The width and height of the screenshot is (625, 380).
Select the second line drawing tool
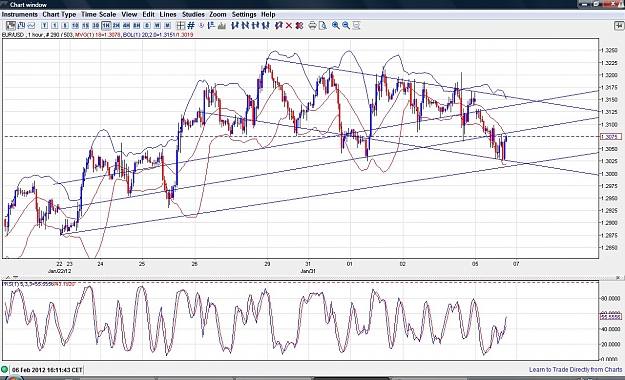pyautogui.click(x=245, y=26)
